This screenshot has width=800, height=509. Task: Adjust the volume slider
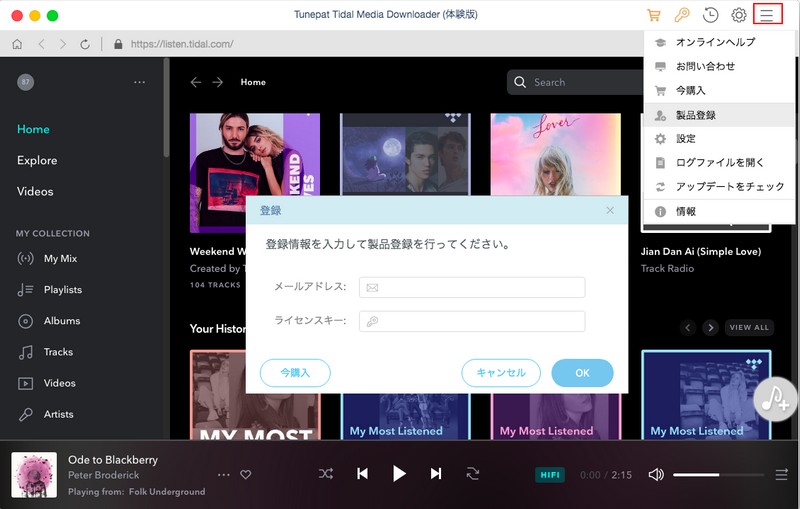click(718, 475)
